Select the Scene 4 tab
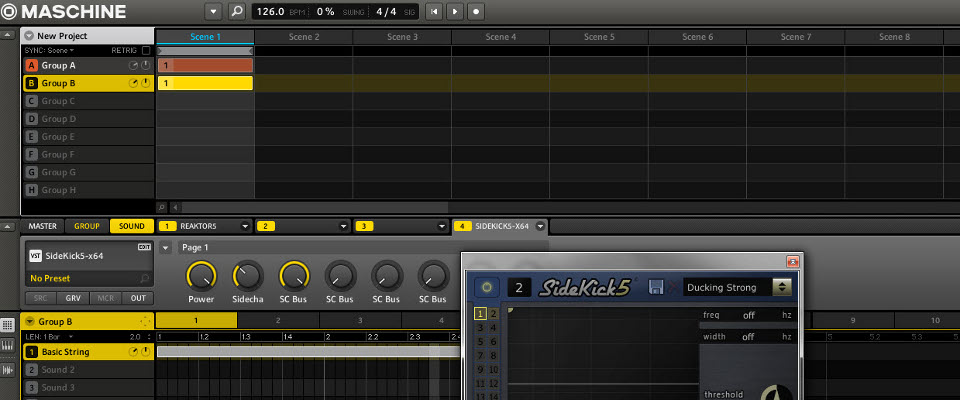Viewport: 960px width, 400px height. [x=501, y=37]
